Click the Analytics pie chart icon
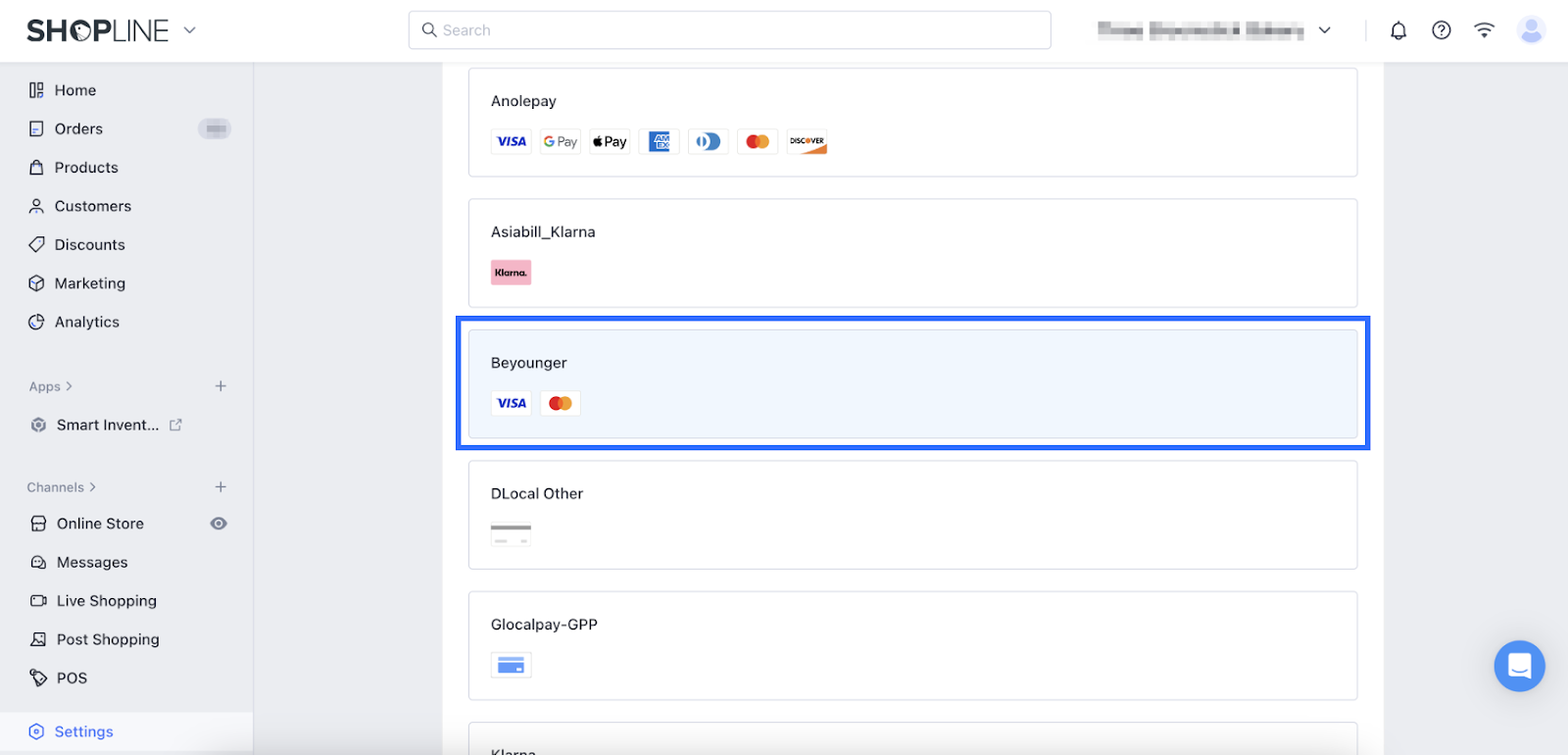The height and width of the screenshot is (756, 1568). [36, 322]
